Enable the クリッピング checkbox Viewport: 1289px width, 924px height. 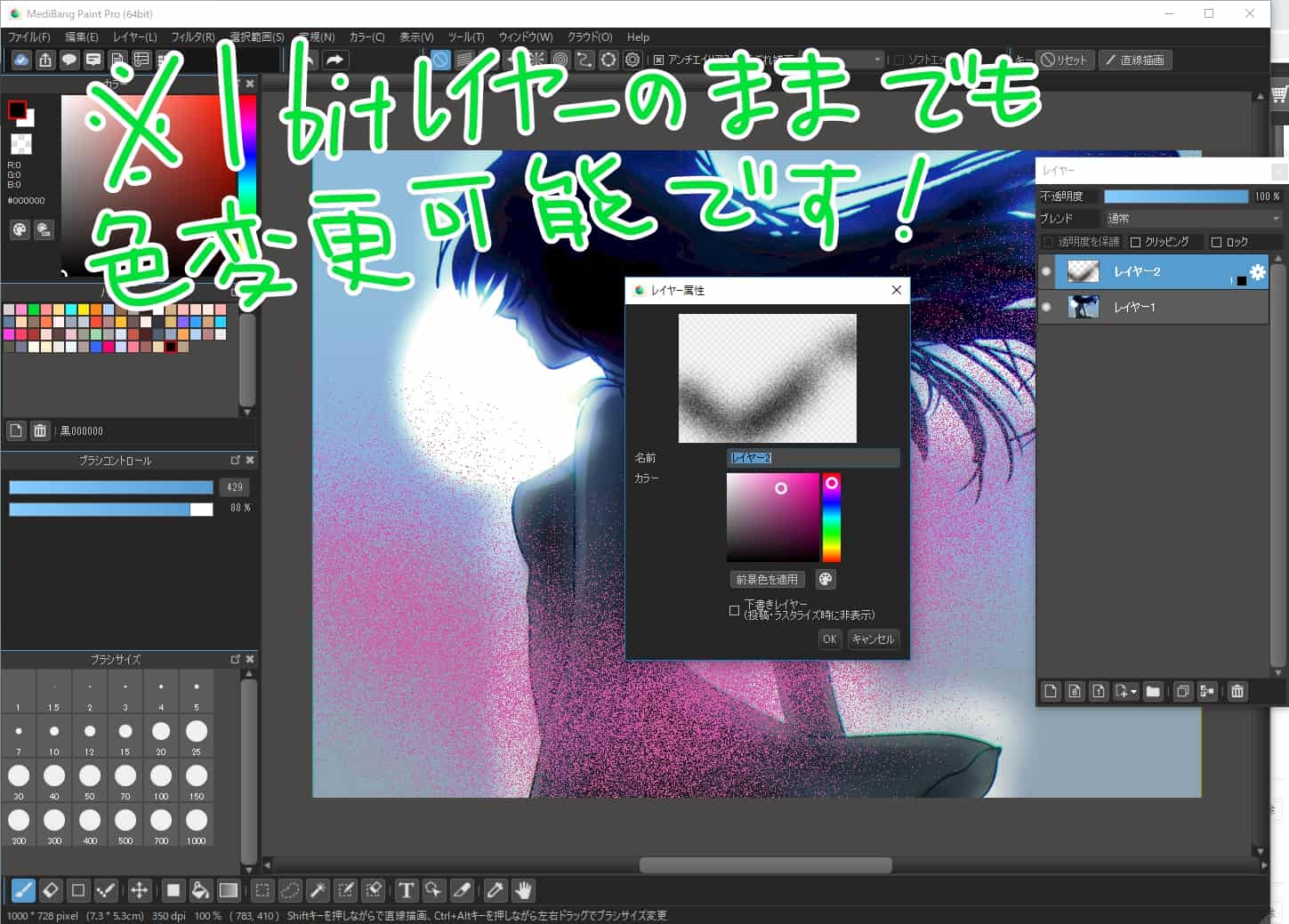(x=1135, y=242)
